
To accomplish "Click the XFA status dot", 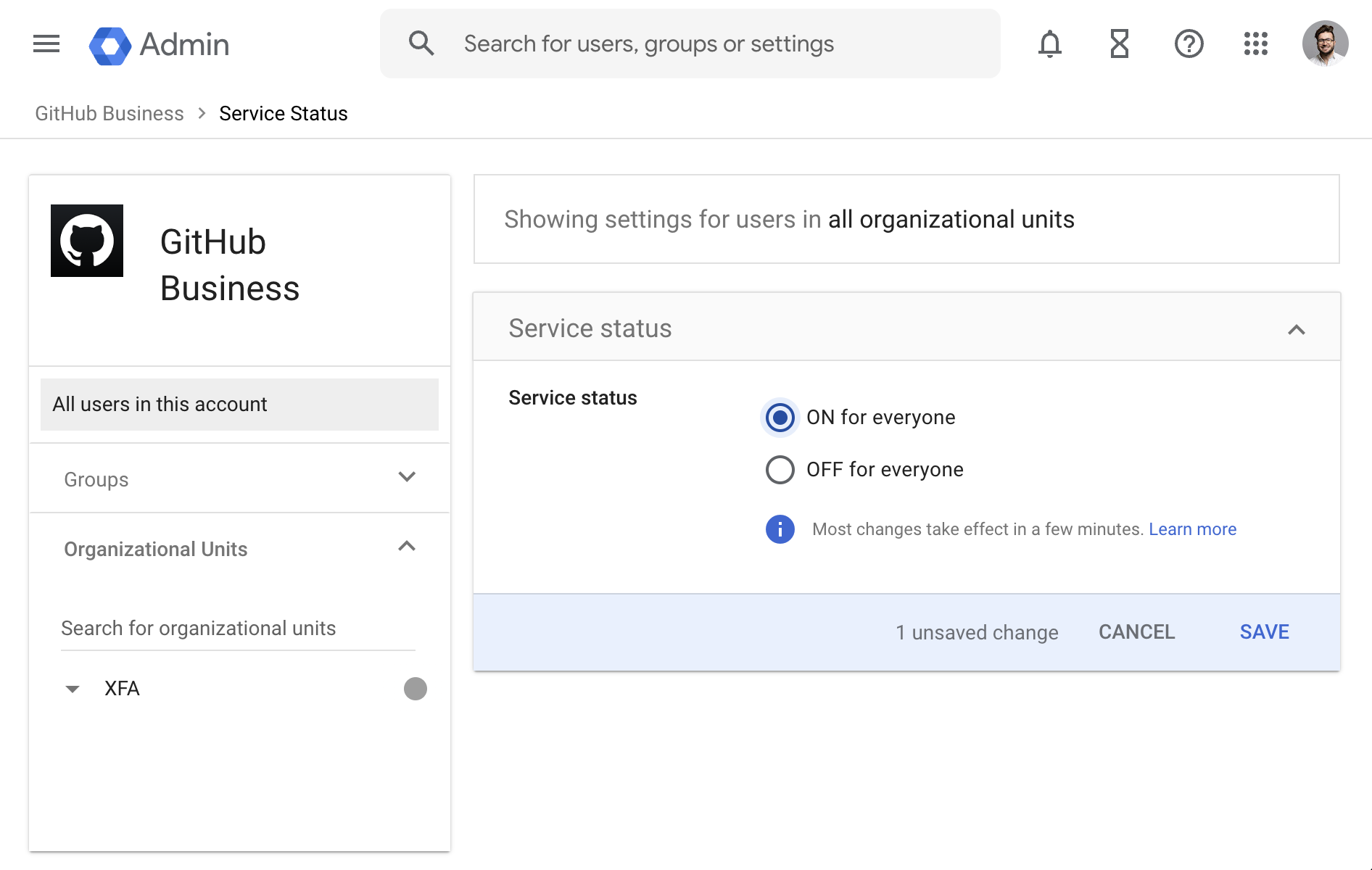I will [x=416, y=689].
